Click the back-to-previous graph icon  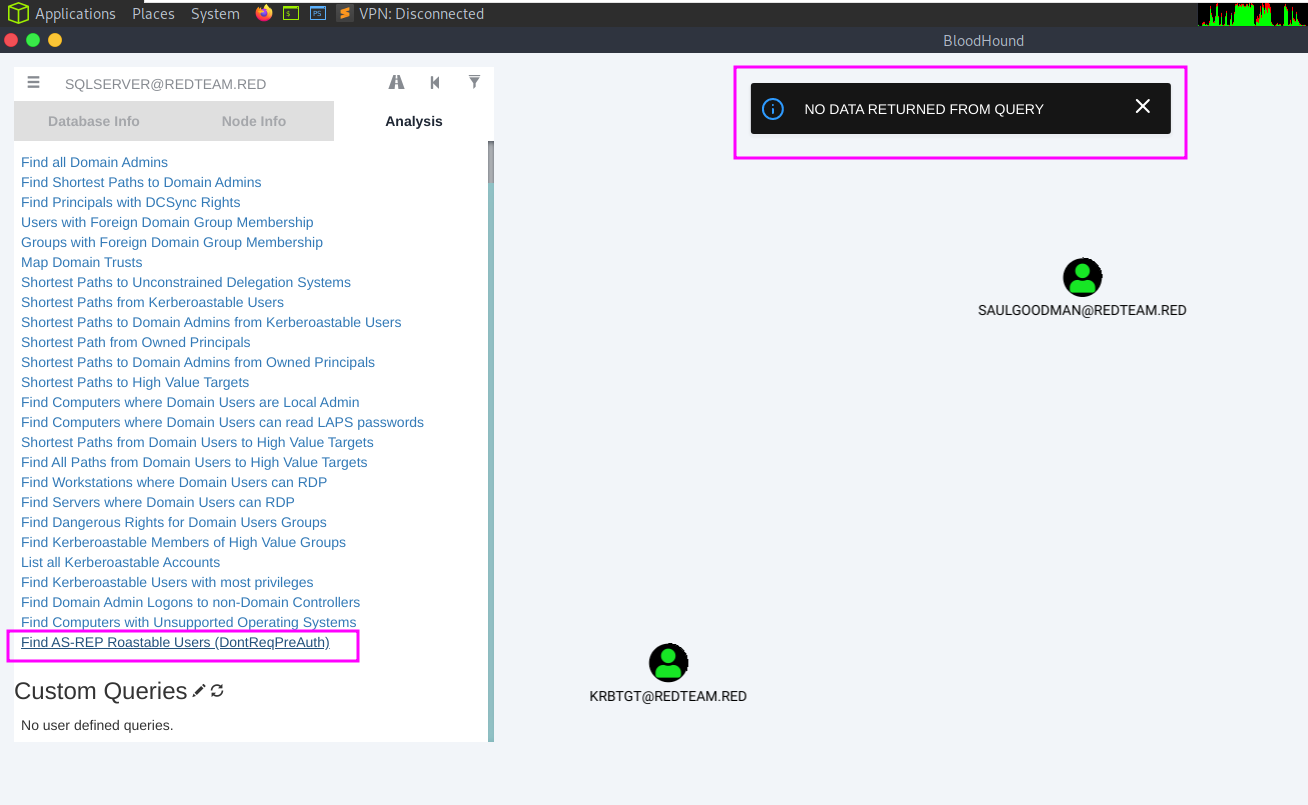click(435, 83)
